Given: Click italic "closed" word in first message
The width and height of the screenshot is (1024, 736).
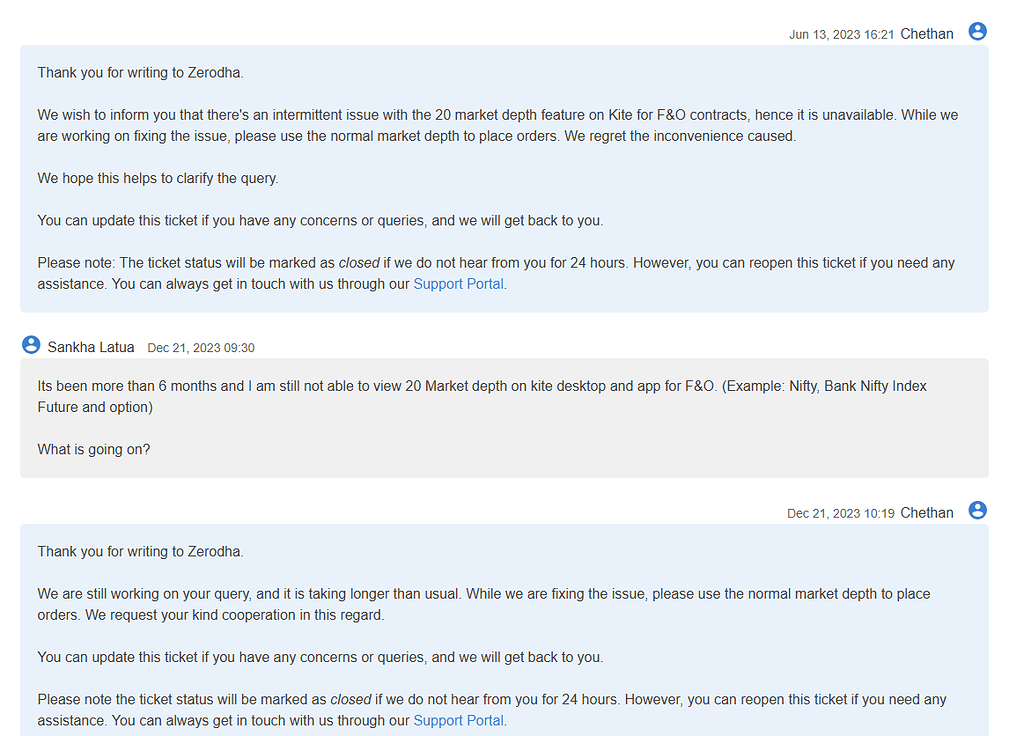Looking at the screenshot, I should click(359, 263).
